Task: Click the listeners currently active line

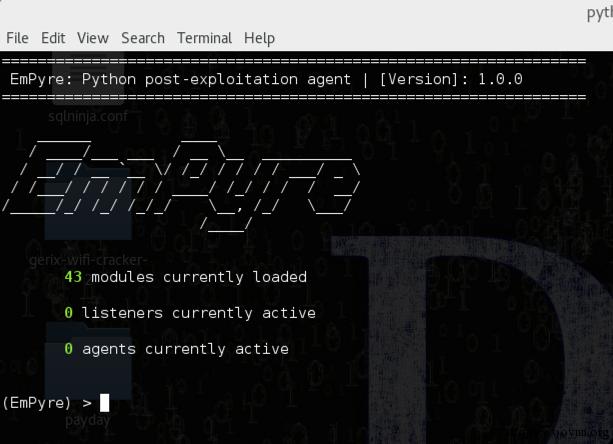Action: click(190, 313)
